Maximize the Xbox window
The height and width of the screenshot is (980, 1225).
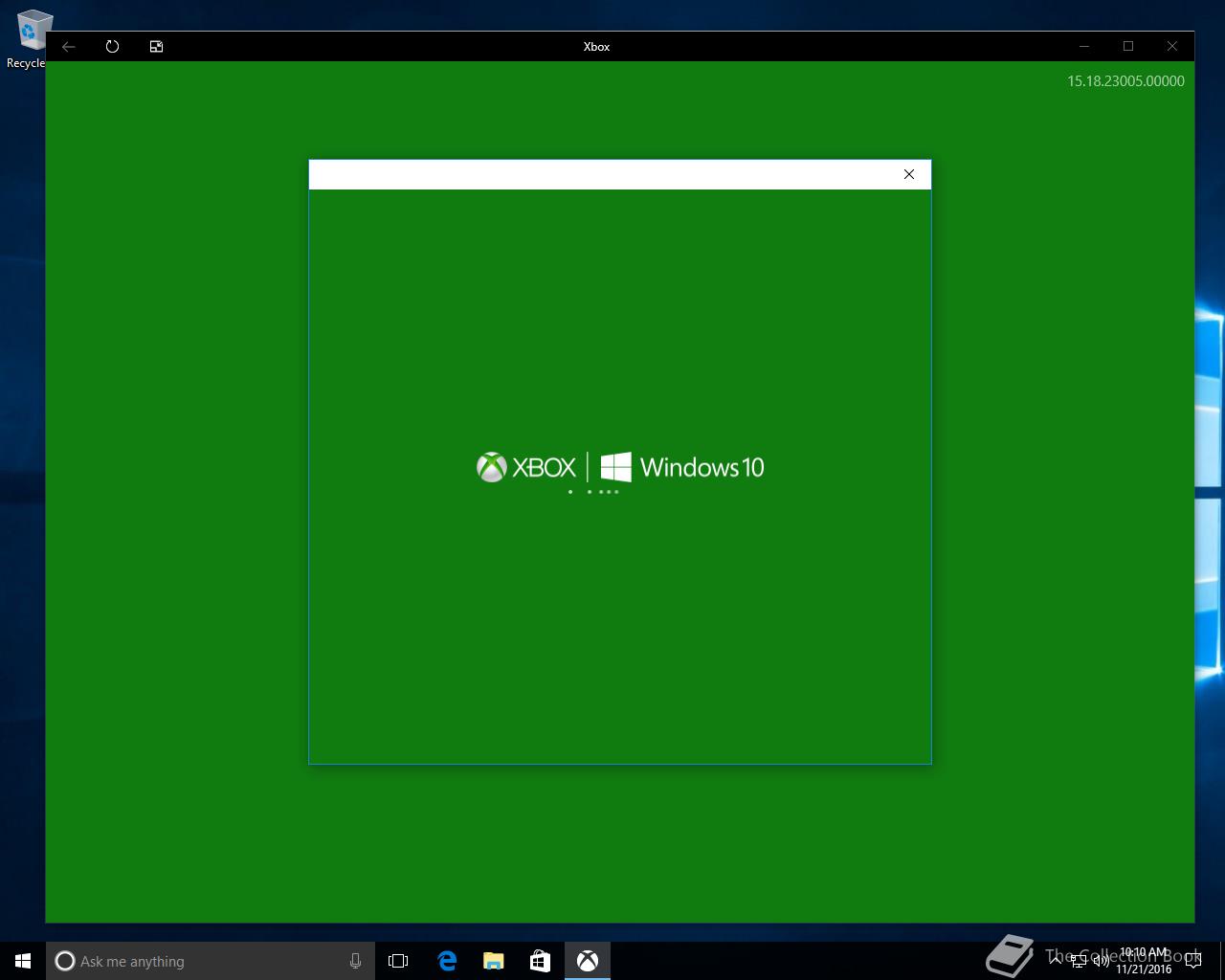tap(1128, 46)
